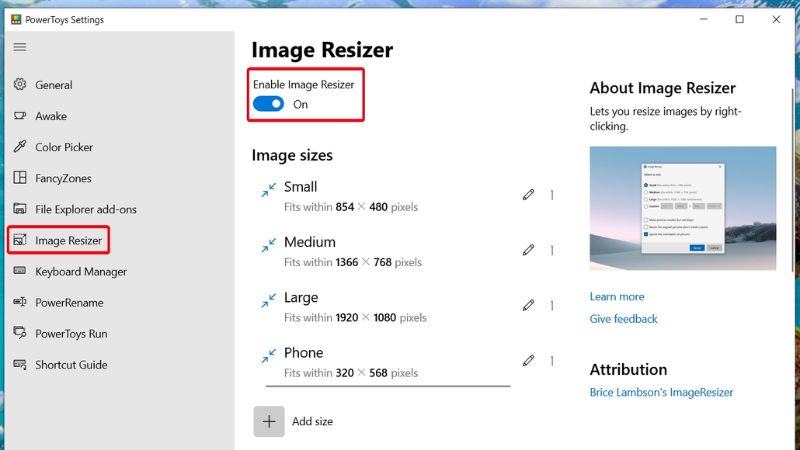The width and height of the screenshot is (800, 450).
Task: Click the Give feedback link
Action: [x=624, y=319]
